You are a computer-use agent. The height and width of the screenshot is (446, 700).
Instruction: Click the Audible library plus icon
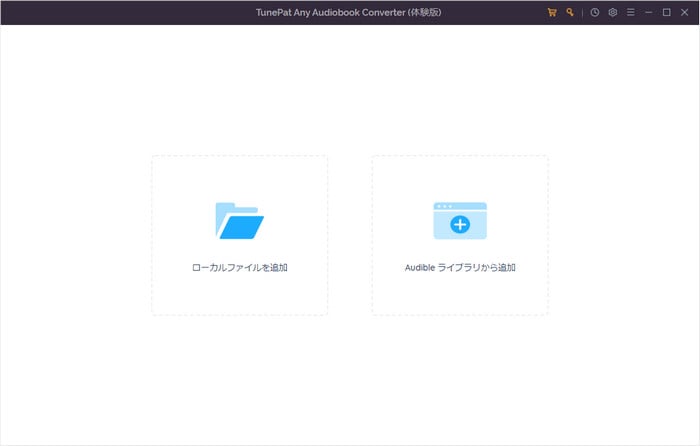460,221
